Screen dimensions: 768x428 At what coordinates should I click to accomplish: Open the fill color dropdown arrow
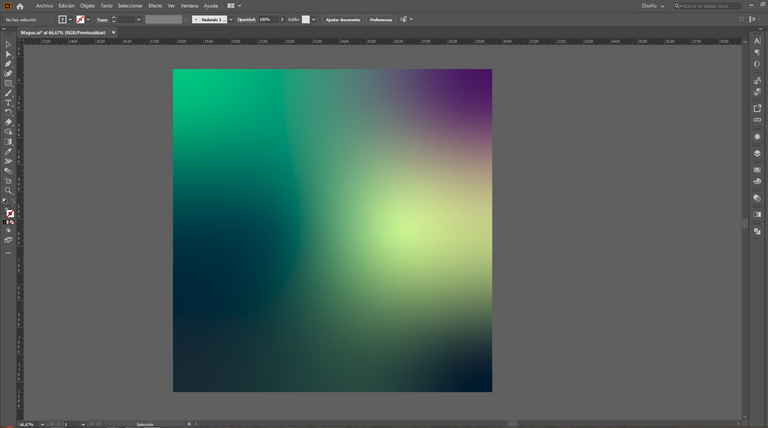click(71, 20)
